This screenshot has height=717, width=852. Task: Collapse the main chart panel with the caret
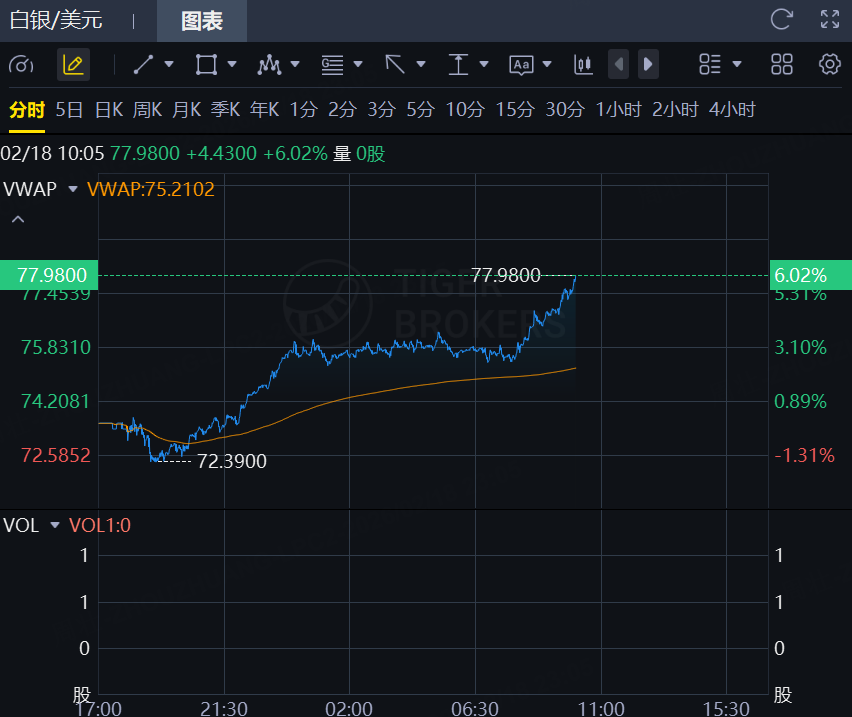(x=18, y=218)
